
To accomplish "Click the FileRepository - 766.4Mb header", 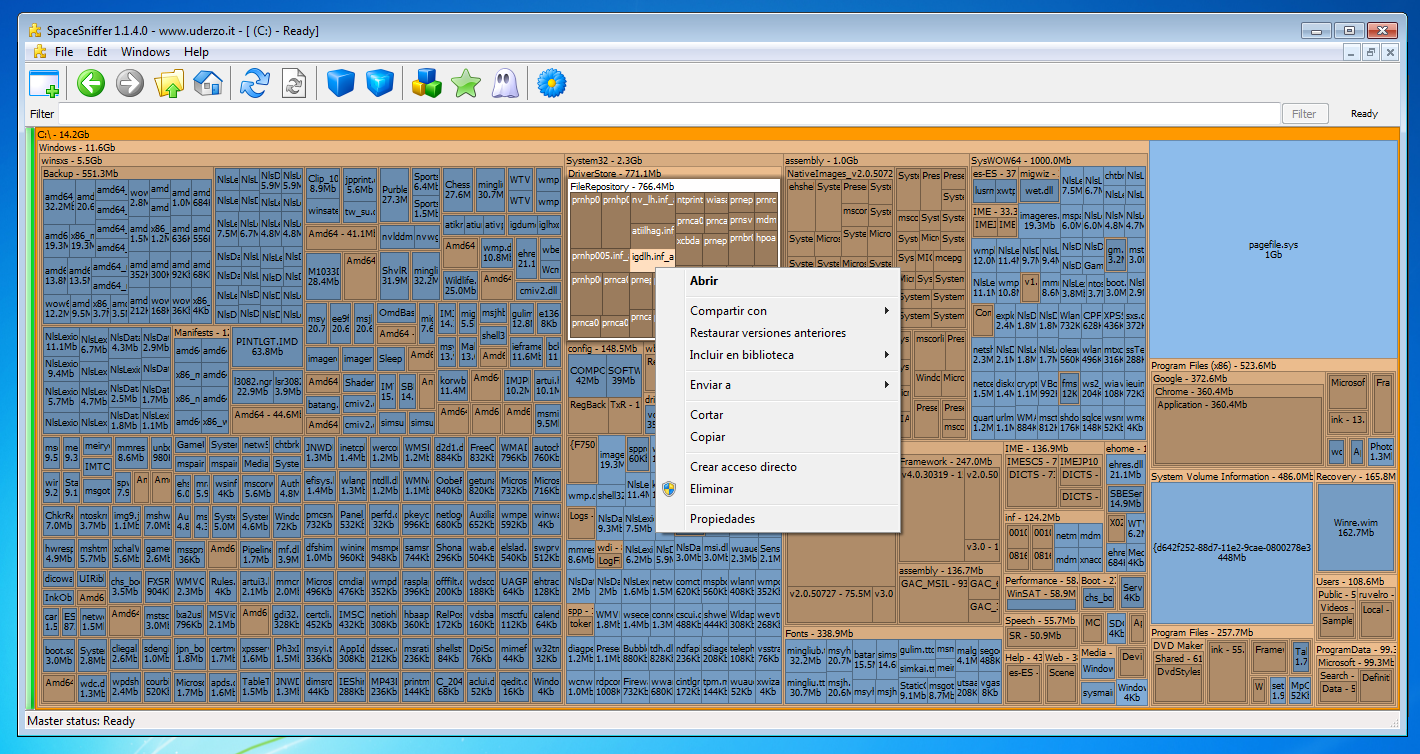I will [x=622, y=186].
